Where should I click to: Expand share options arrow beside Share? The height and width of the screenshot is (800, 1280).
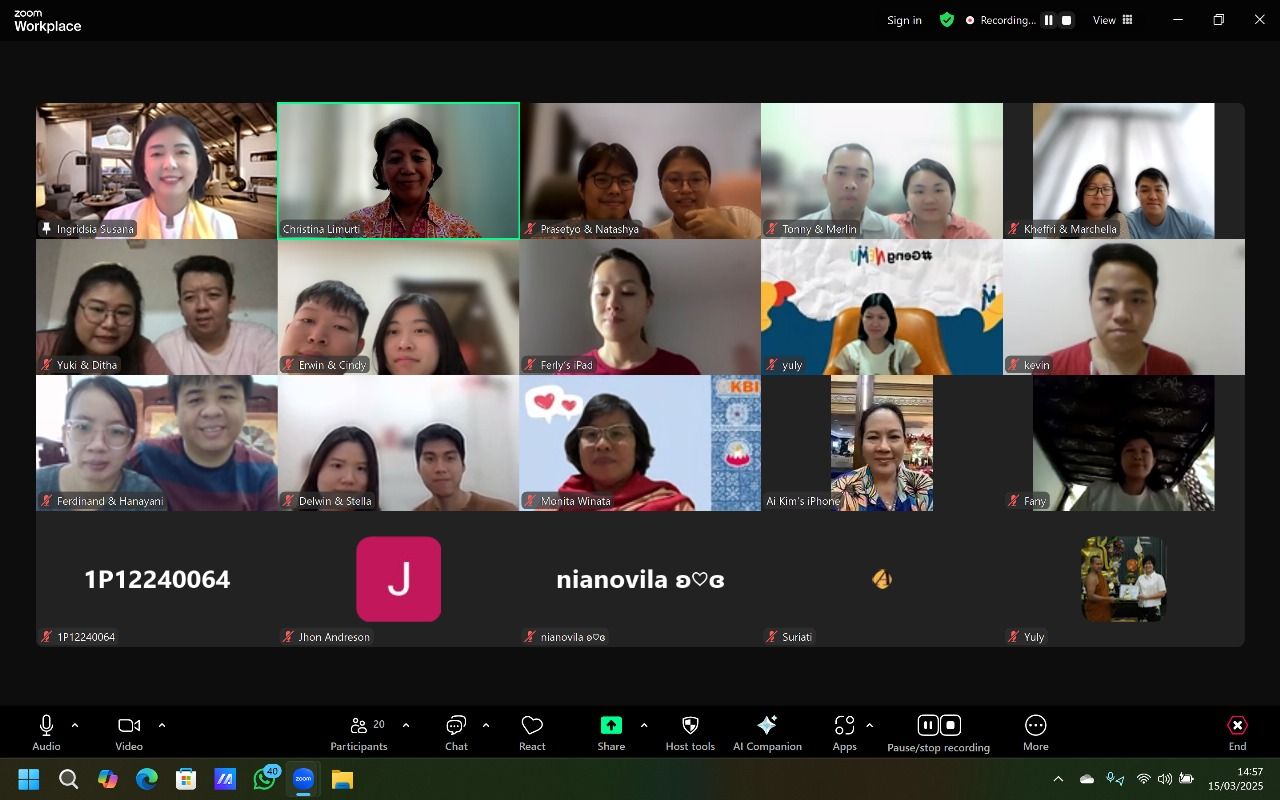pos(644,725)
